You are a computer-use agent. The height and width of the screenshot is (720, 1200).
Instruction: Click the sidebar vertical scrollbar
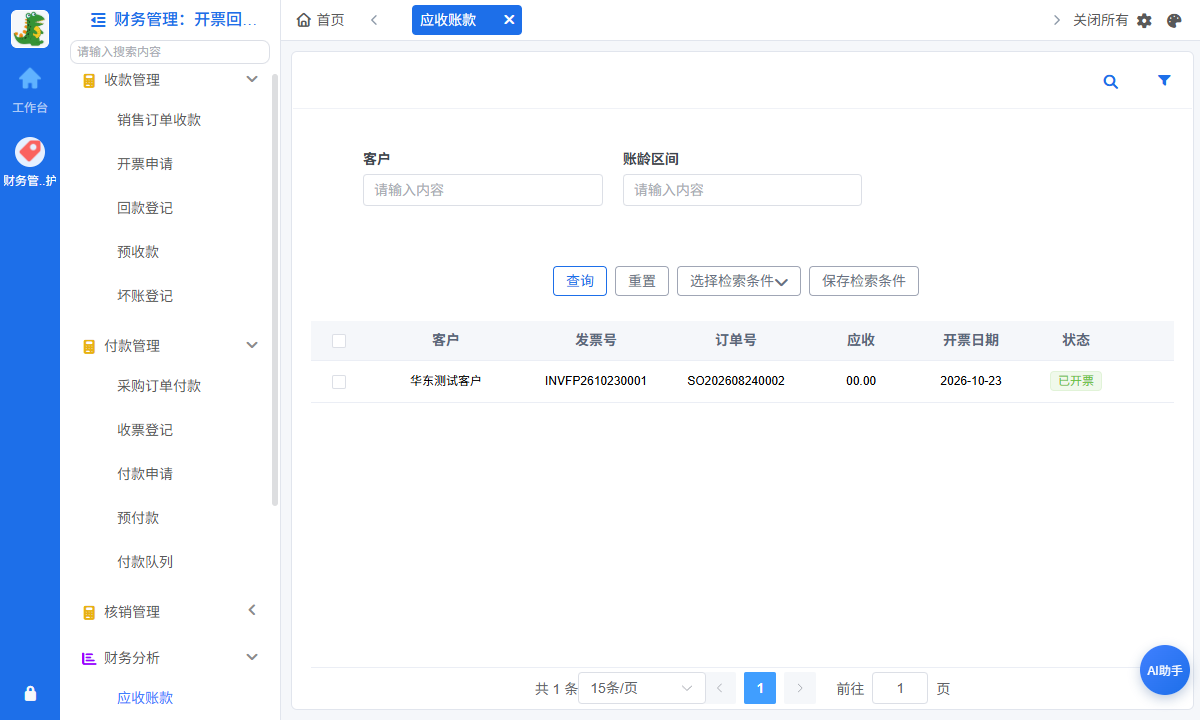275,290
